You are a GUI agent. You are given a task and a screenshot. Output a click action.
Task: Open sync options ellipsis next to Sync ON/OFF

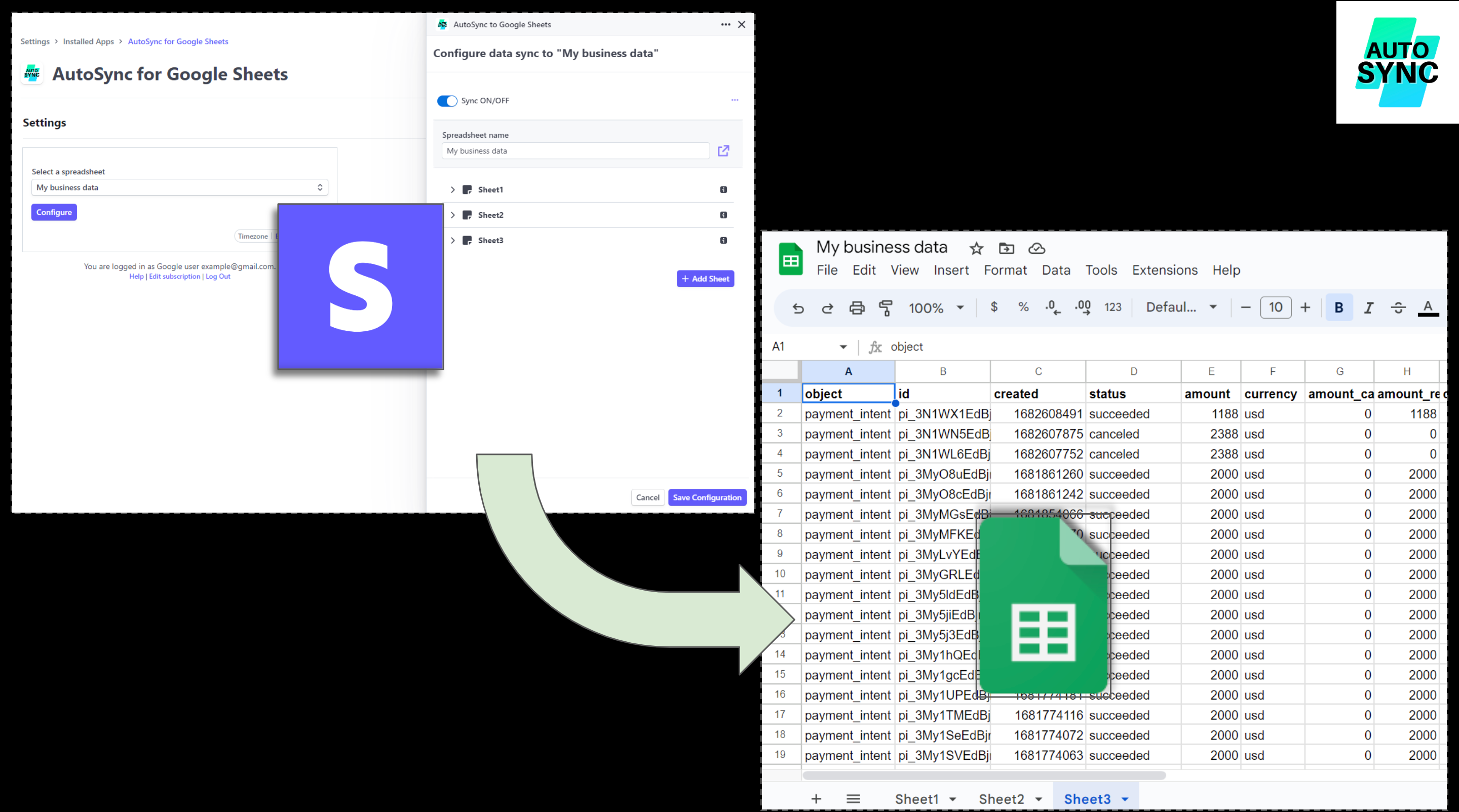(735, 100)
